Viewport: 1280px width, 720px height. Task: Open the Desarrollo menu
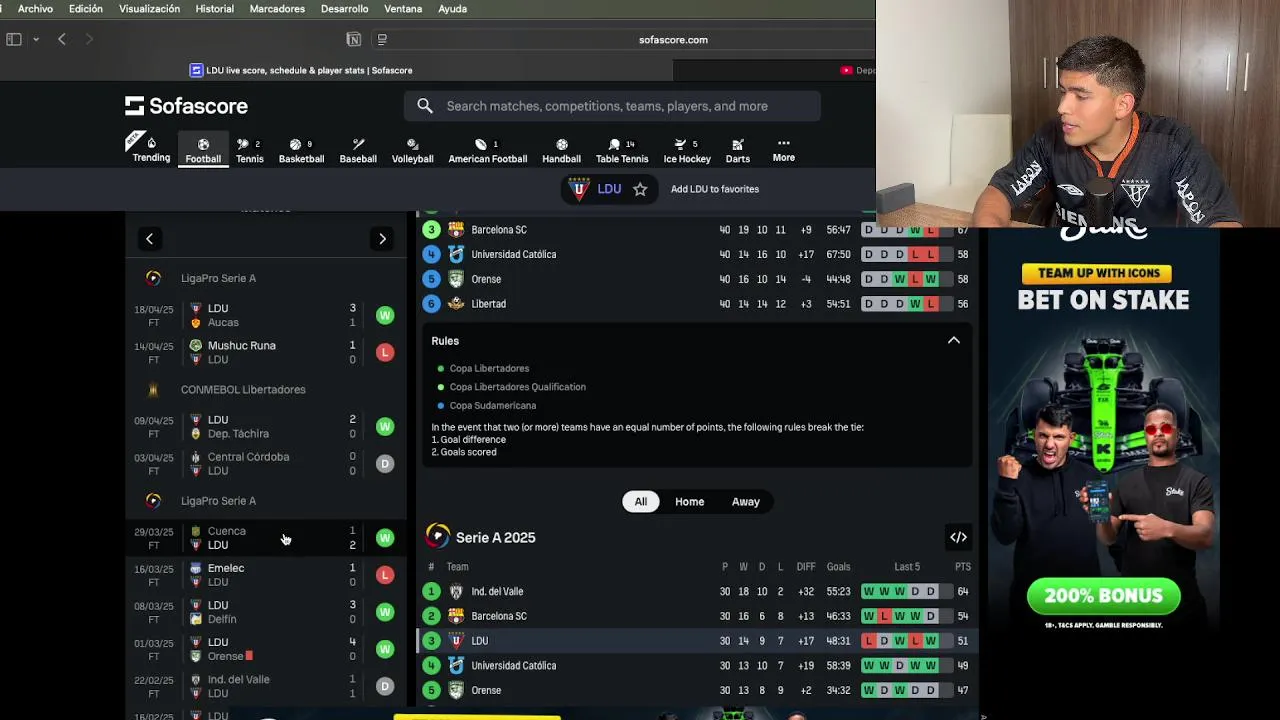pyautogui.click(x=344, y=9)
